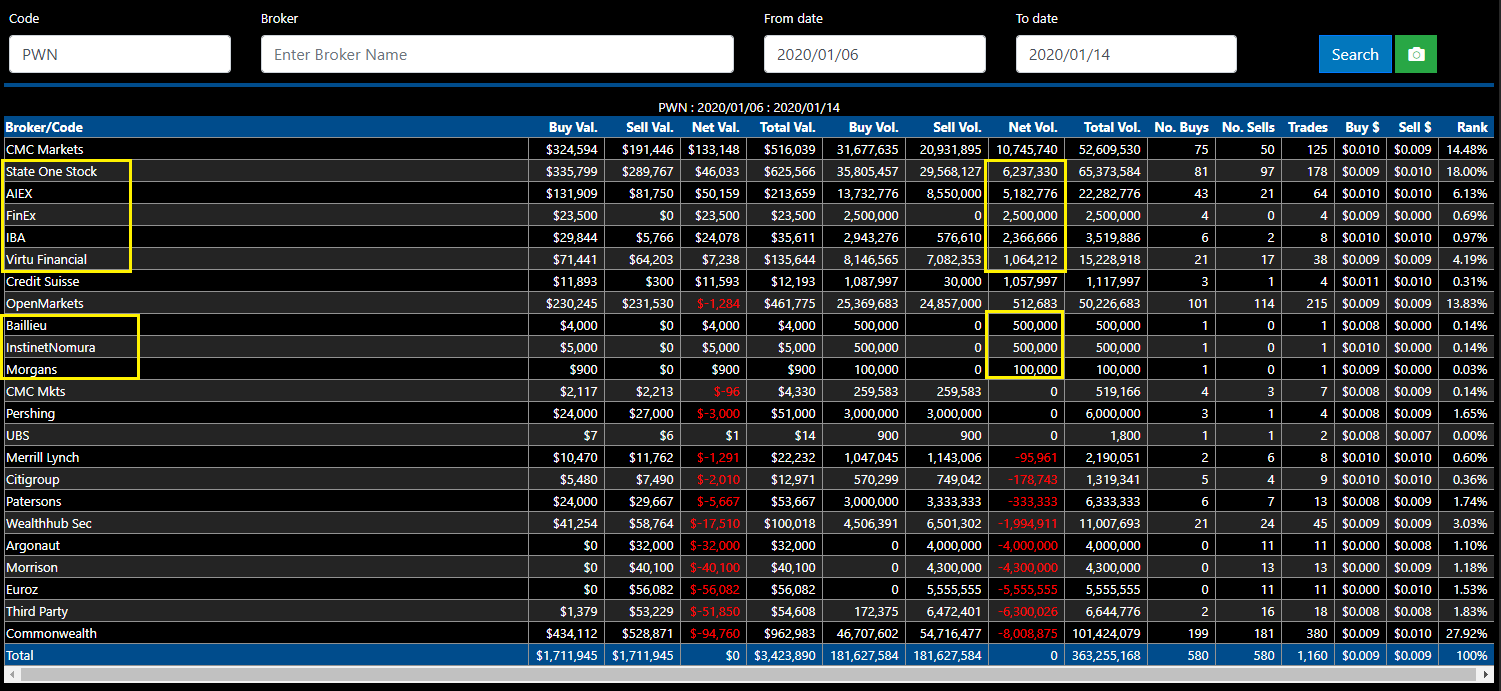This screenshot has width=1501, height=691.
Task: Sort by Total Val. column header
Action: click(x=787, y=127)
